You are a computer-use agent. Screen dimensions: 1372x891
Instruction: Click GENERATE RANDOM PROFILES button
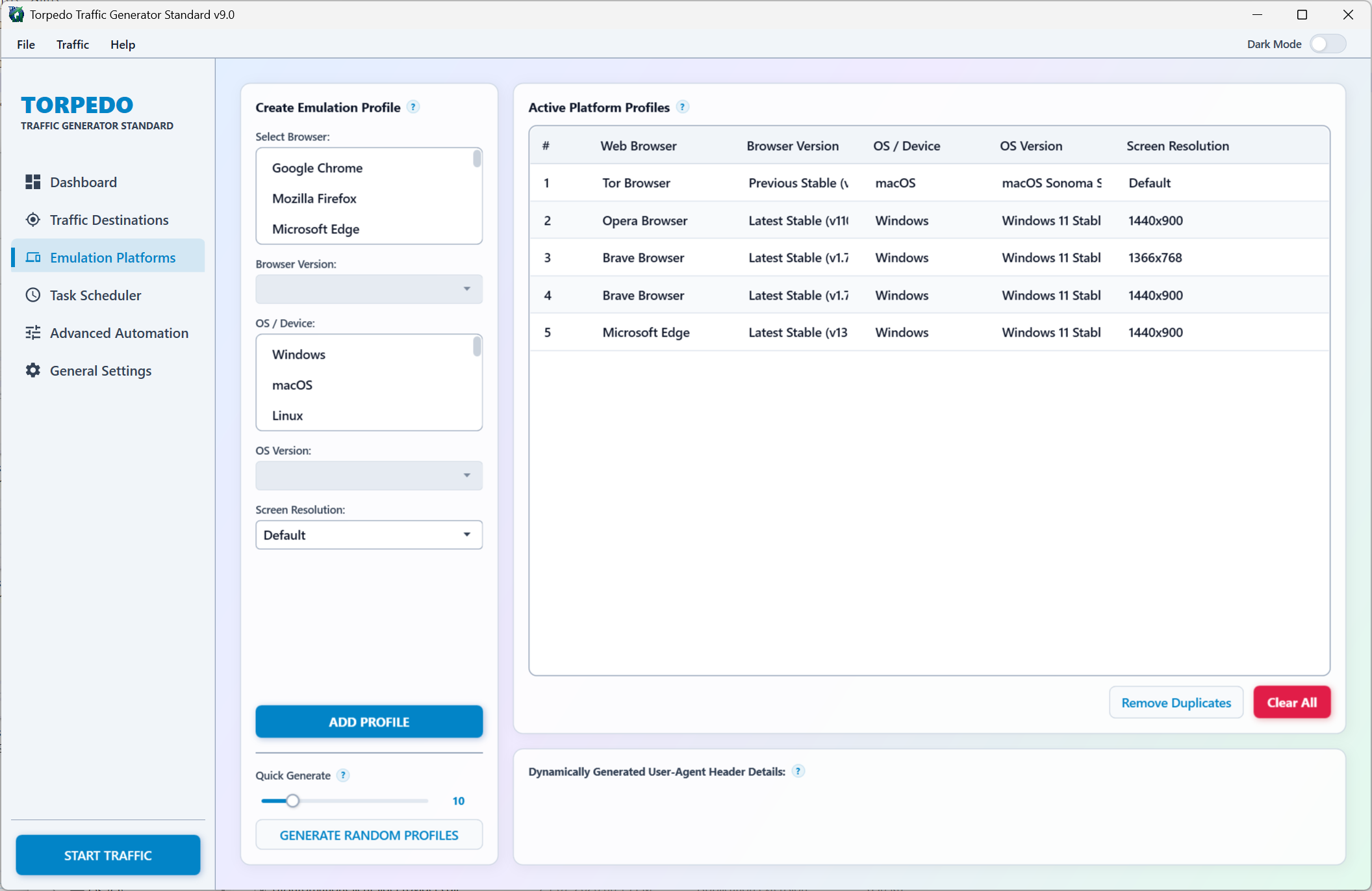(x=369, y=835)
